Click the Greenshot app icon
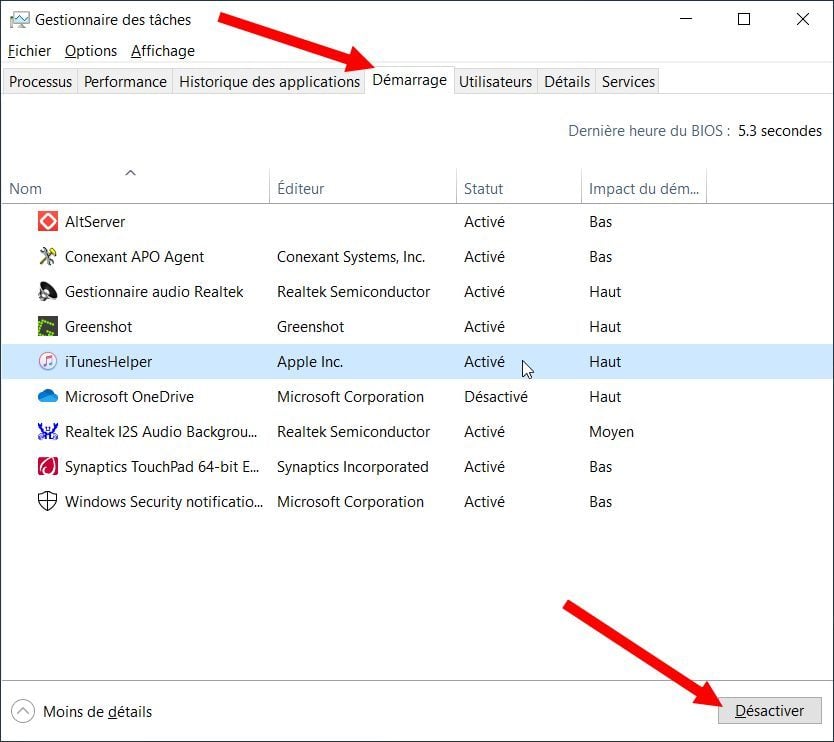Viewport: 834px width, 742px height. tap(47, 327)
